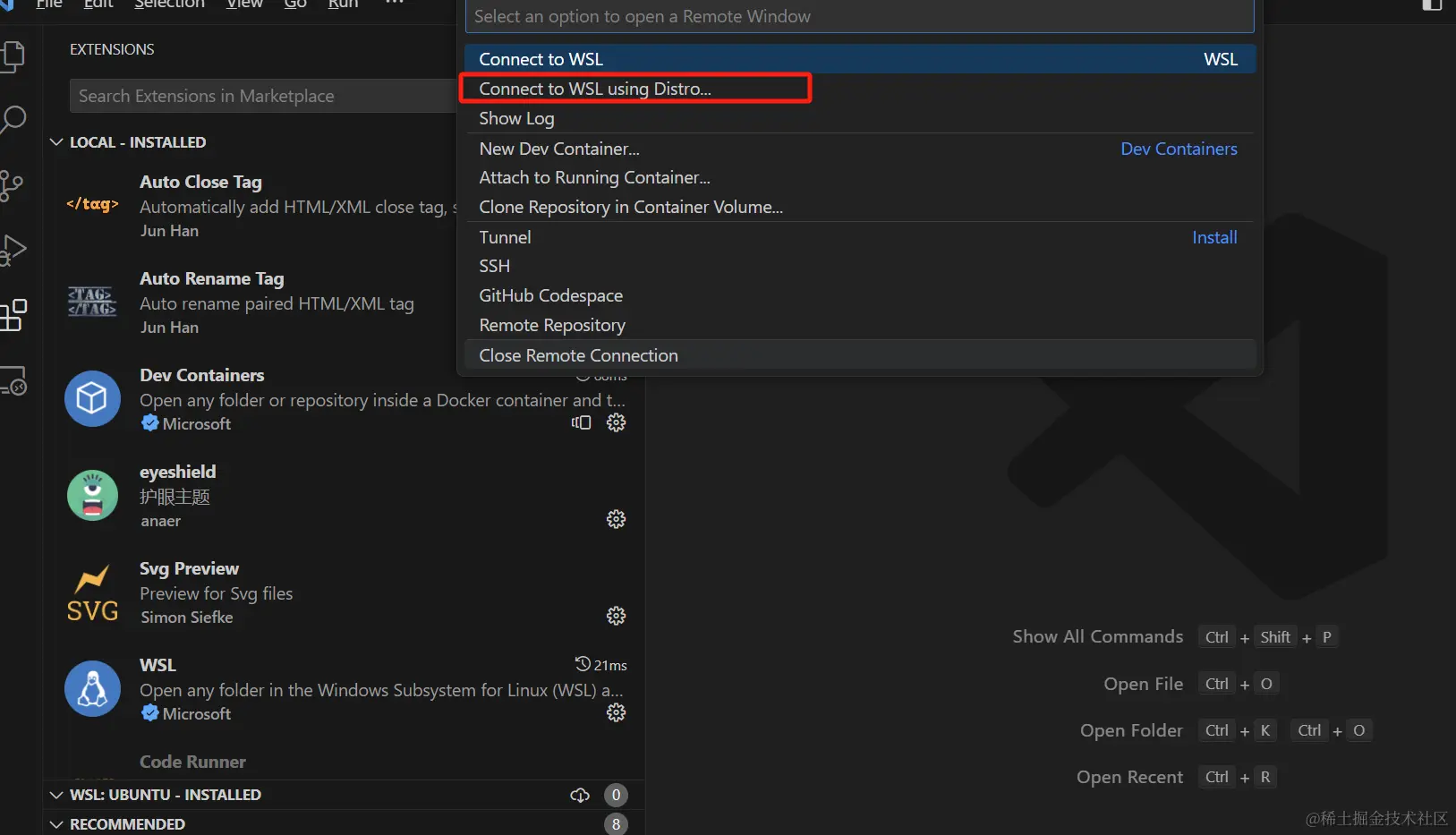Image resolution: width=1456 pixels, height=835 pixels.
Task: Click the Dev Containers cube logo
Action: point(92,398)
